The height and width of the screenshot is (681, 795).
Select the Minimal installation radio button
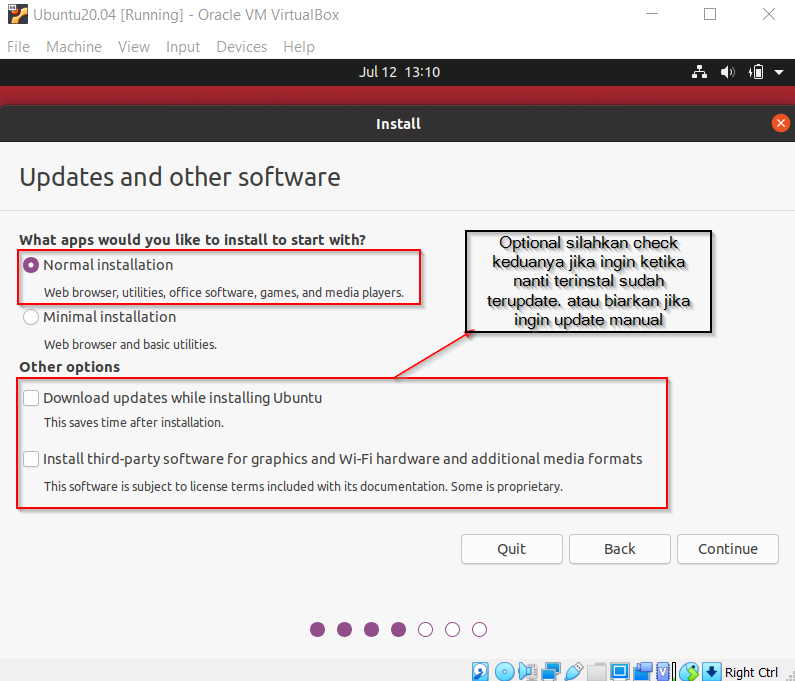(x=32, y=317)
